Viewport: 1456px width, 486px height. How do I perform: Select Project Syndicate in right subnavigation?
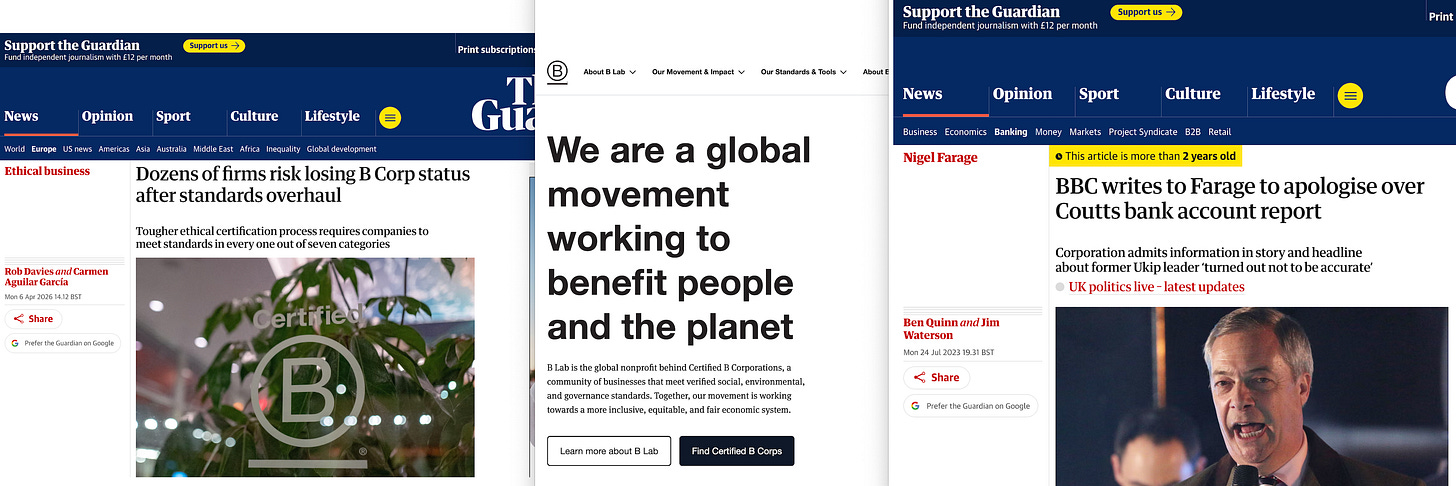[x=1143, y=132]
